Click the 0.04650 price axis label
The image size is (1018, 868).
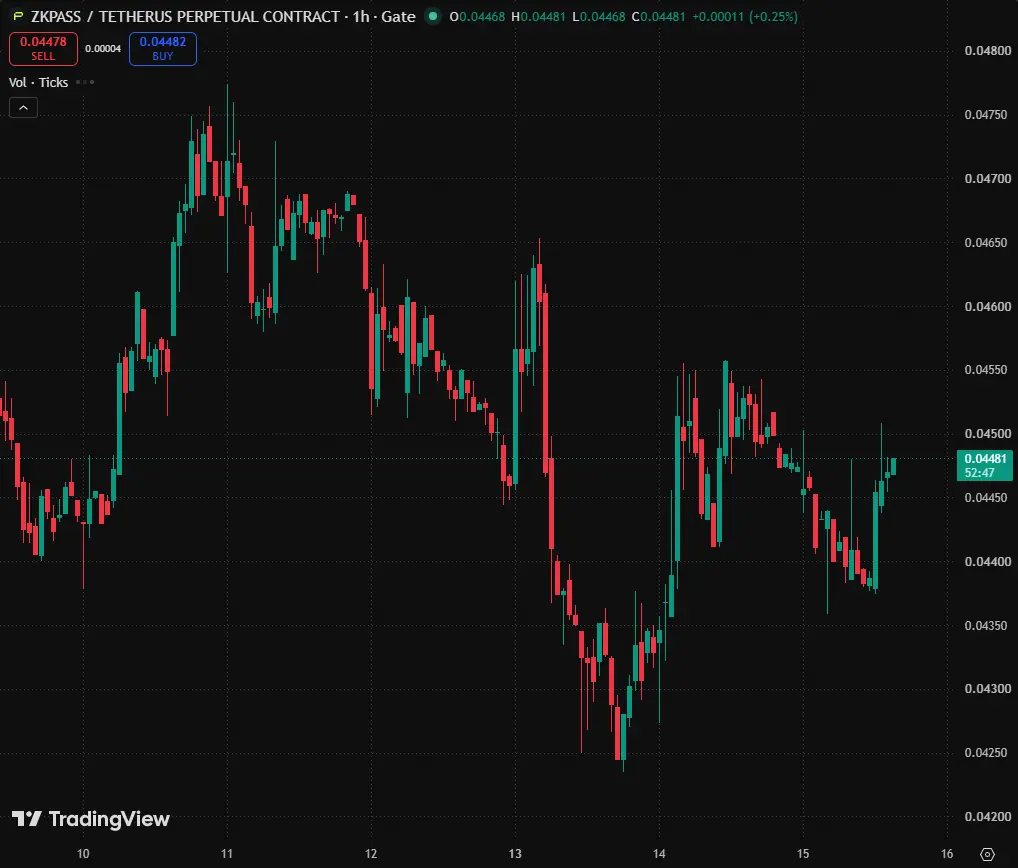(x=987, y=243)
